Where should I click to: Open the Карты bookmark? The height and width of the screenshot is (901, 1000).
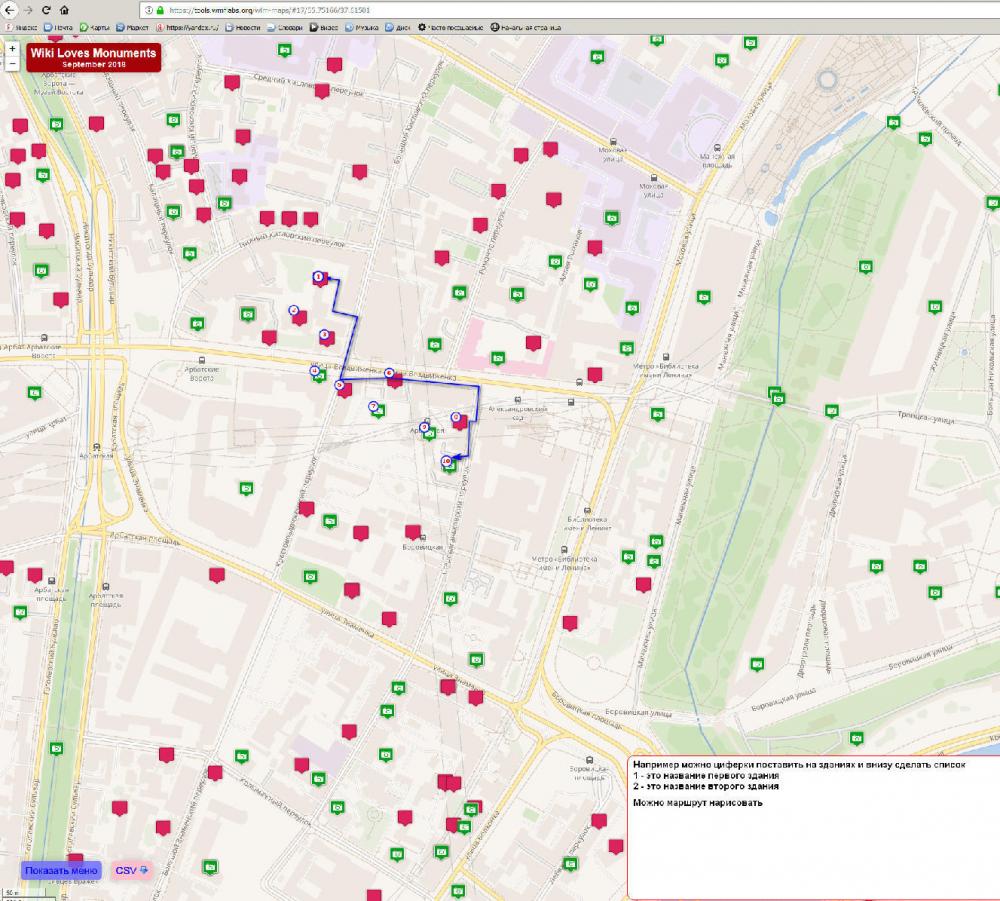[x=94, y=27]
